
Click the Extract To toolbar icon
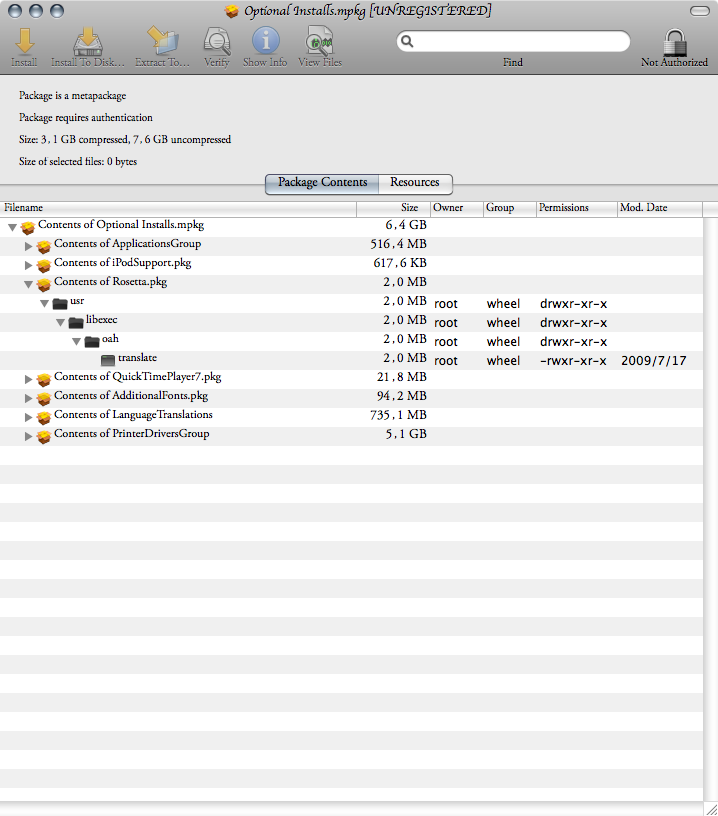pos(163,41)
